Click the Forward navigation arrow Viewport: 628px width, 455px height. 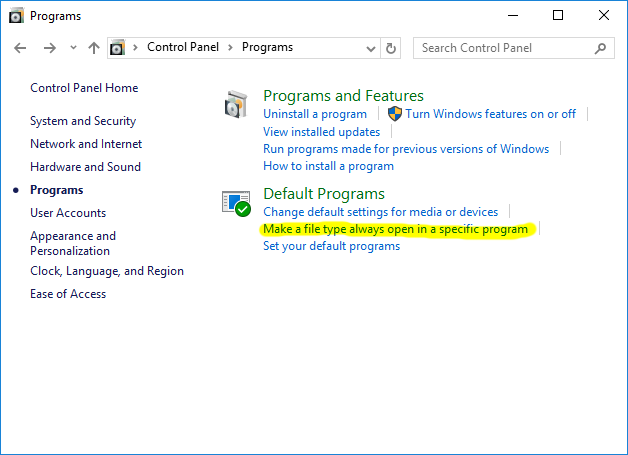click(50, 48)
